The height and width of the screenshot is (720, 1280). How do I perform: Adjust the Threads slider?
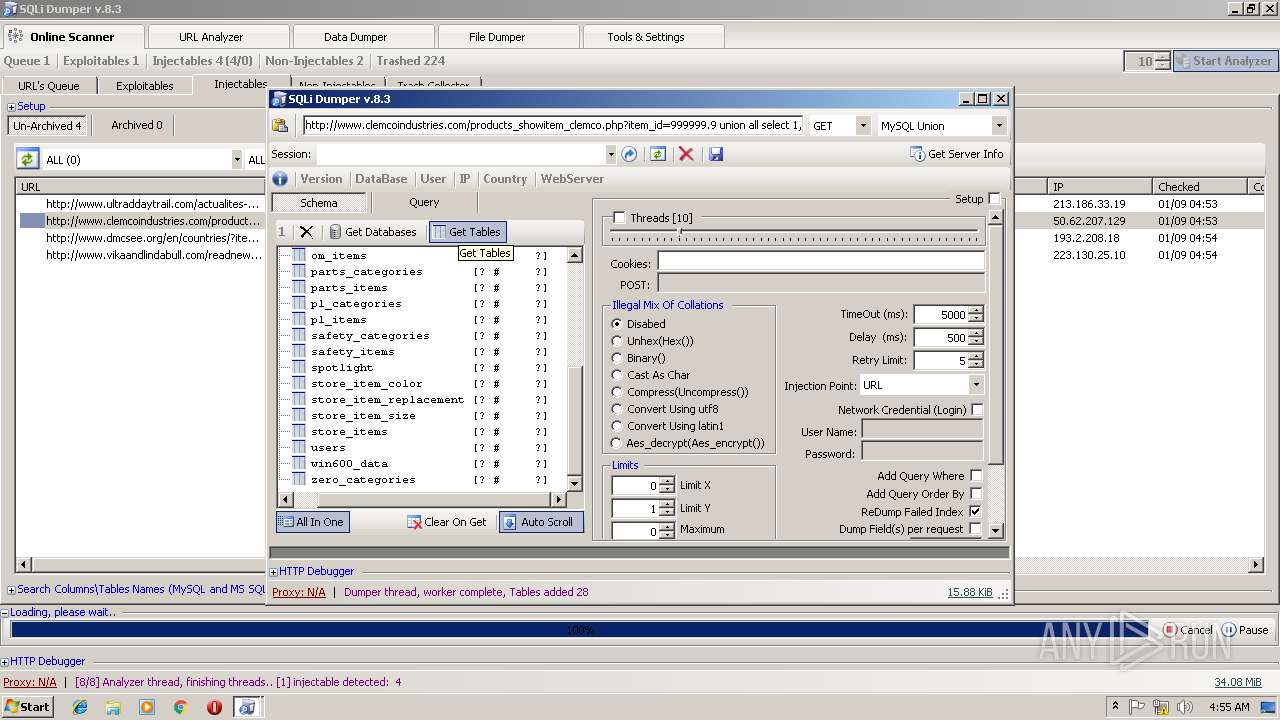pos(679,232)
